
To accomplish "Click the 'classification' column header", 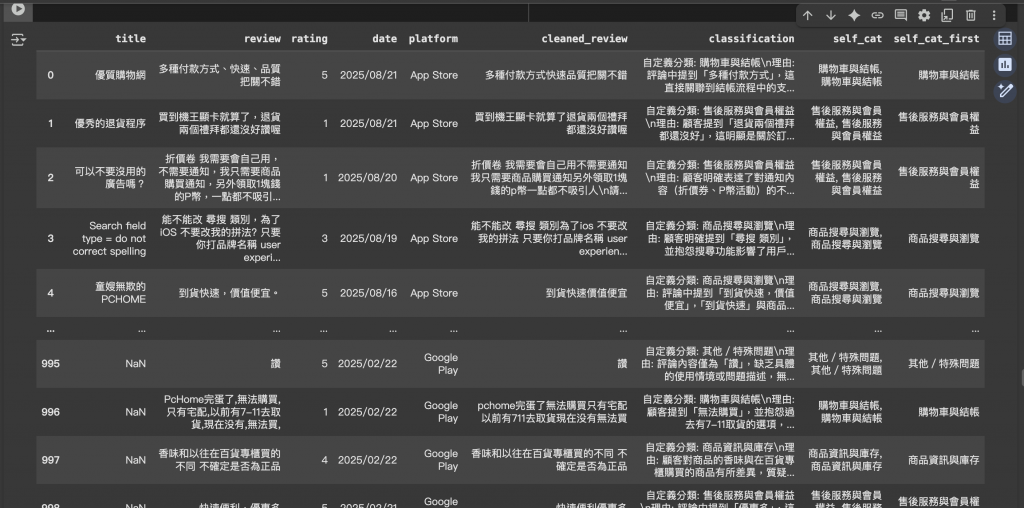I will [x=752, y=39].
